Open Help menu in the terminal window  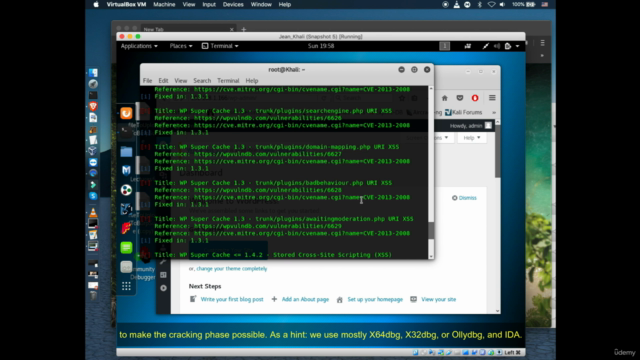point(251,81)
